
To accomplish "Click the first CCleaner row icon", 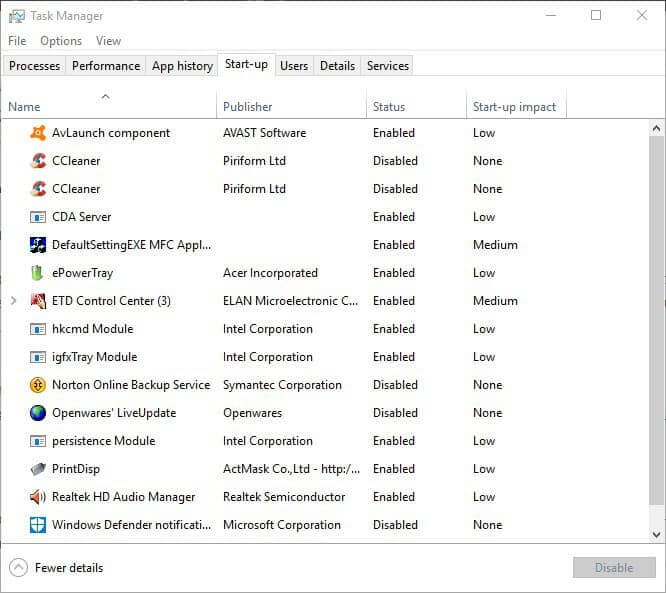I will pyautogui.click(x=38, y=161).
